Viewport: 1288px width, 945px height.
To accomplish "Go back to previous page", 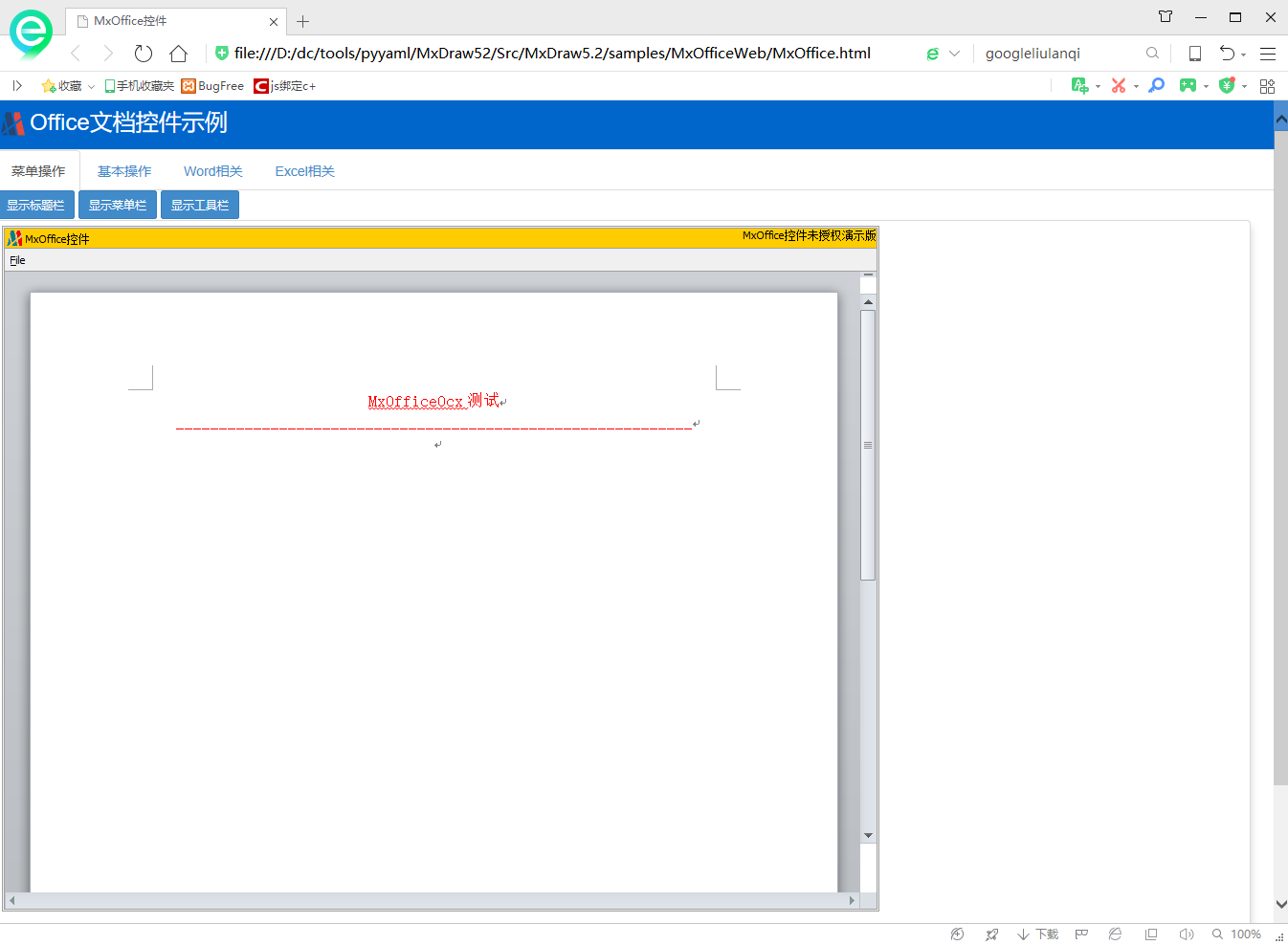I will [76, 54].
